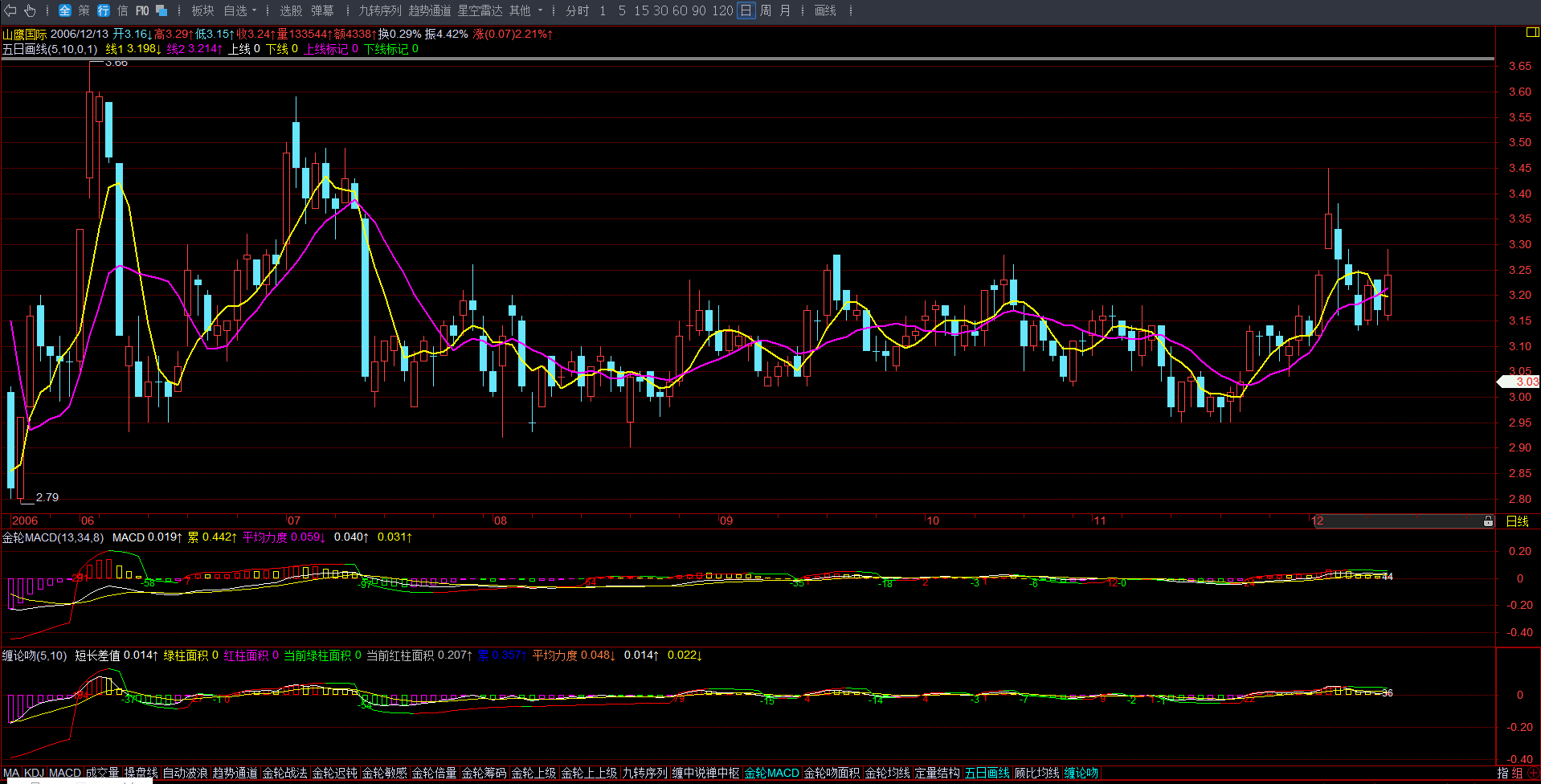Select the 金轮均线 tab
The width and height of the screenshot is (1541, 784).
(x=888, y=773)
